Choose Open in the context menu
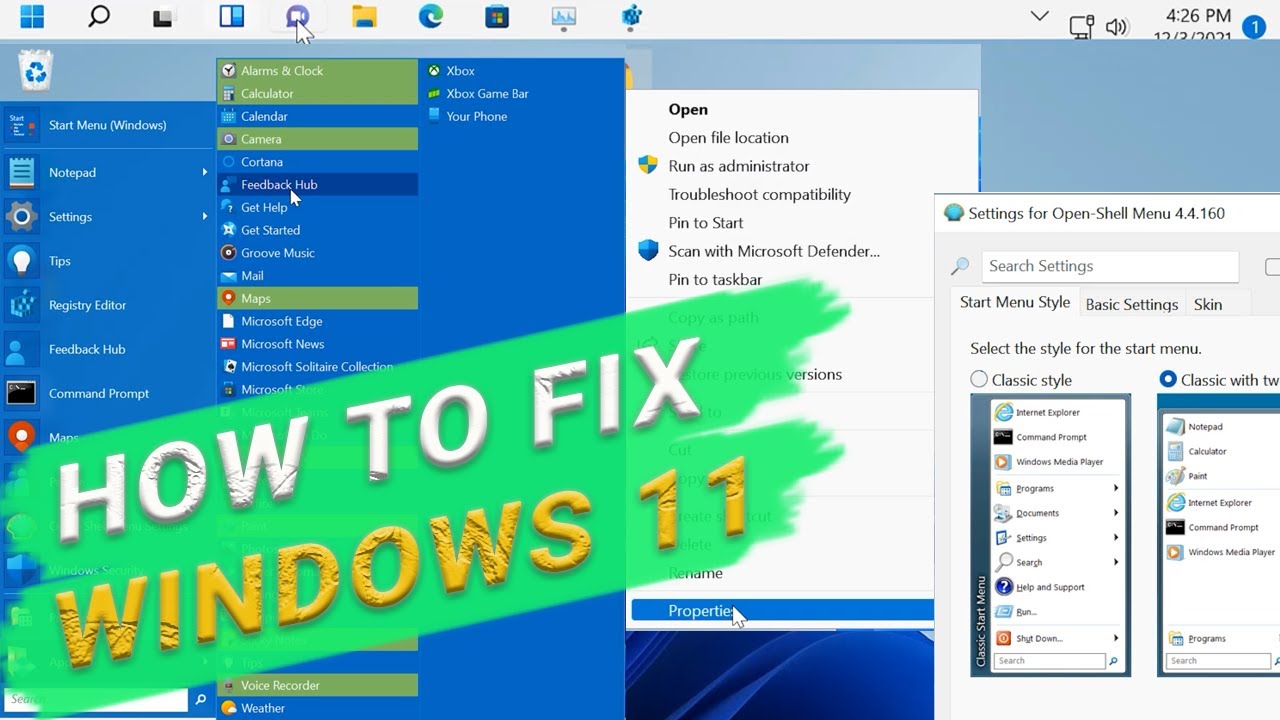The height and width of the screenshot is (720, 1280). tap(688, 110)
